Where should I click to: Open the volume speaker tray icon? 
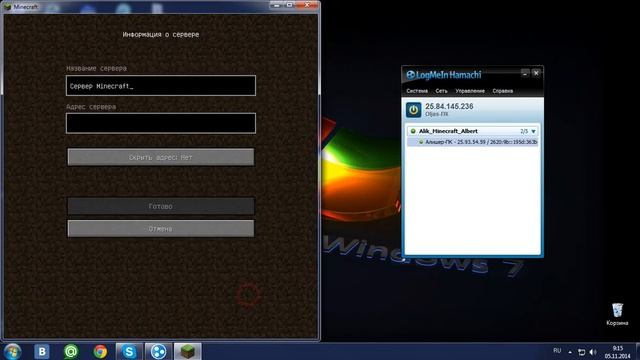593,352
